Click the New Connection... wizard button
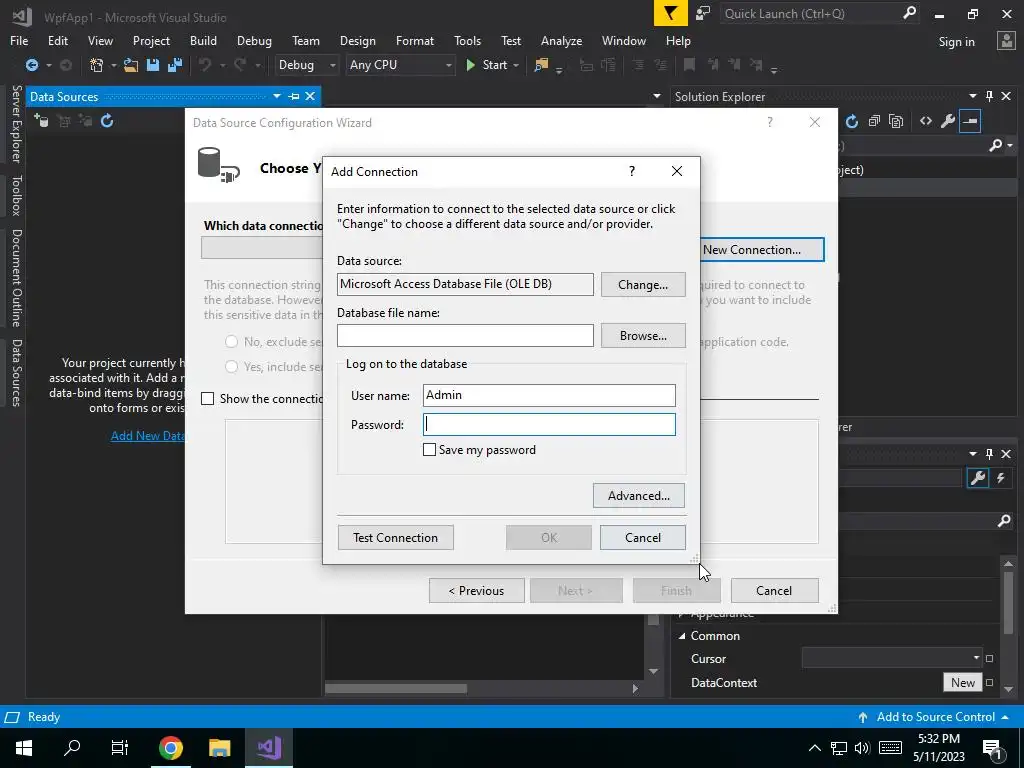This screenshot has height=768, width=1024. click(761, 249)
